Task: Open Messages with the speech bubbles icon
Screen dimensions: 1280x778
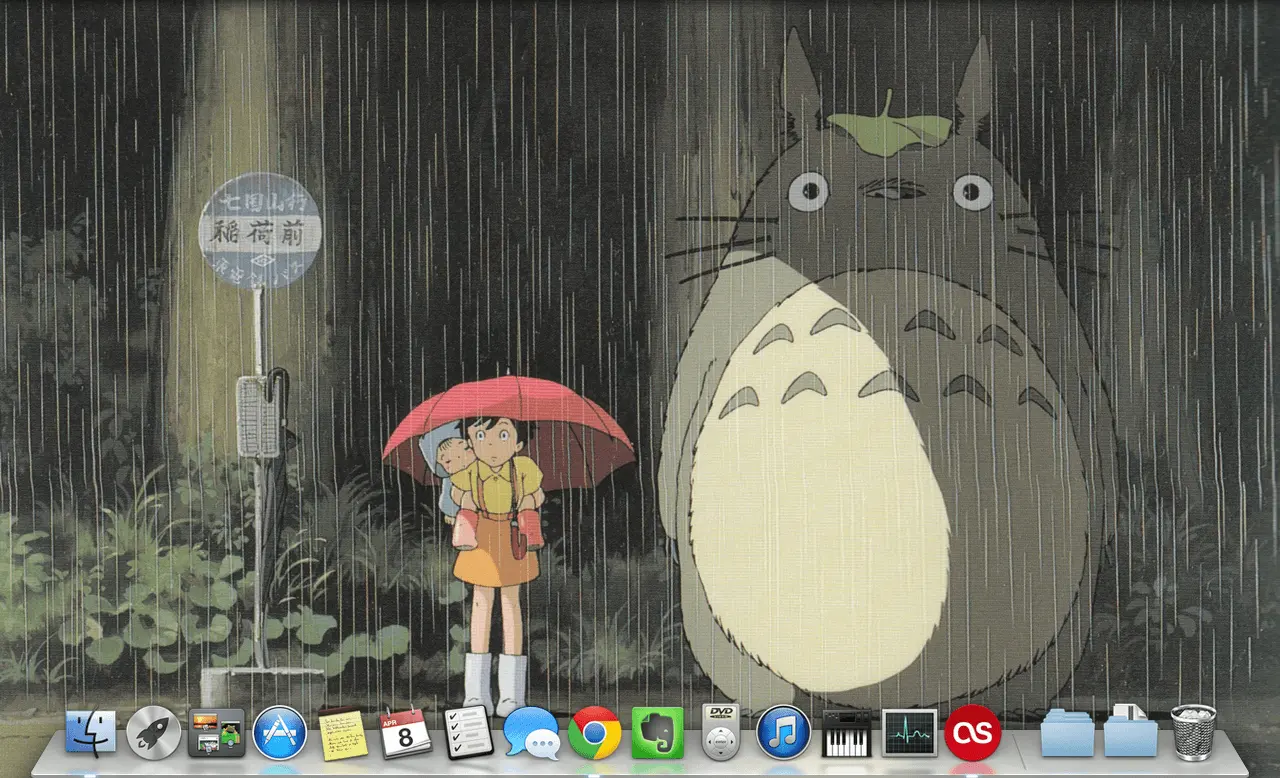Action: click(x=532, y=734)
